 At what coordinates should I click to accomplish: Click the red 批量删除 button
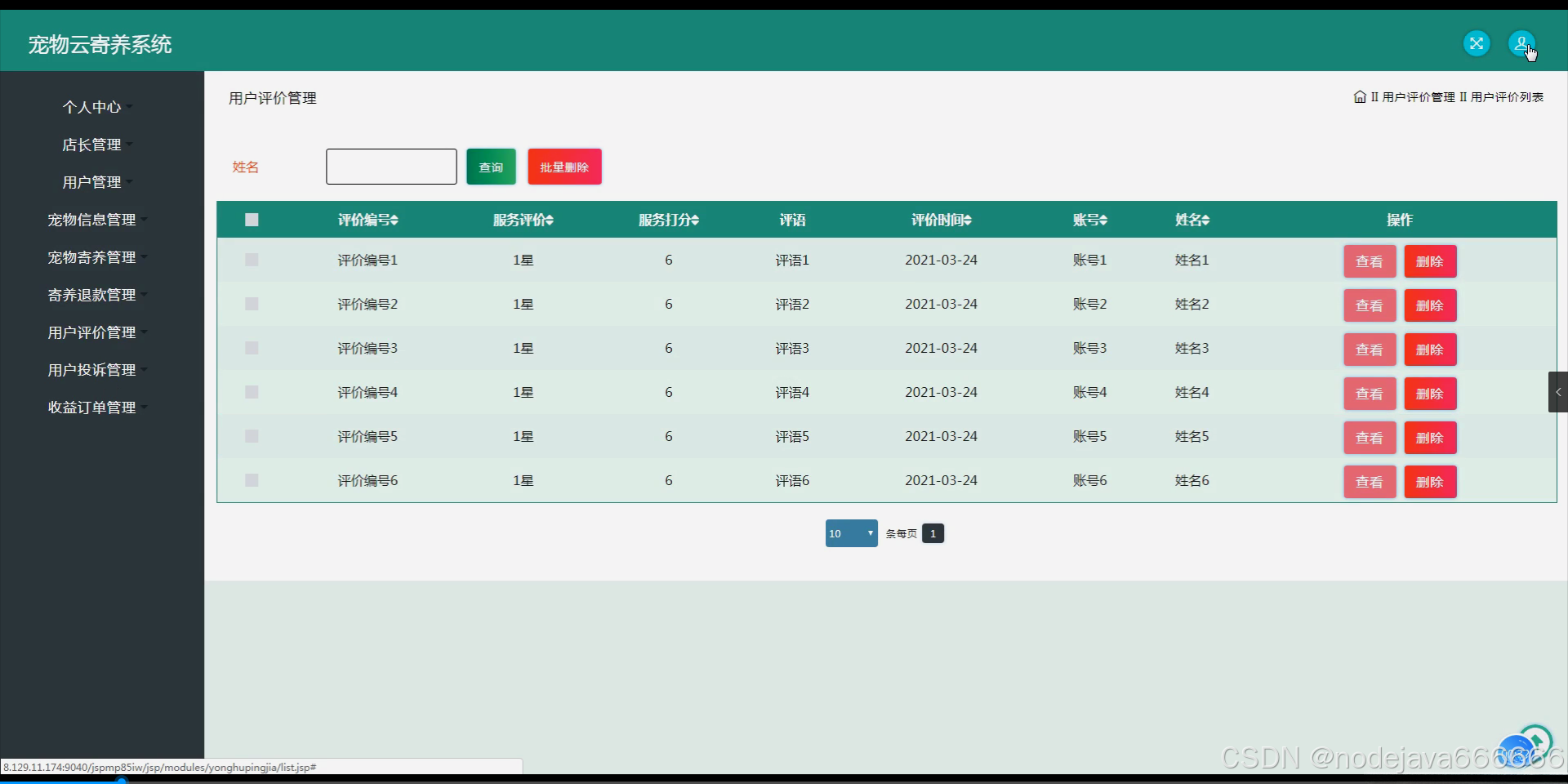tap(564, 167)
